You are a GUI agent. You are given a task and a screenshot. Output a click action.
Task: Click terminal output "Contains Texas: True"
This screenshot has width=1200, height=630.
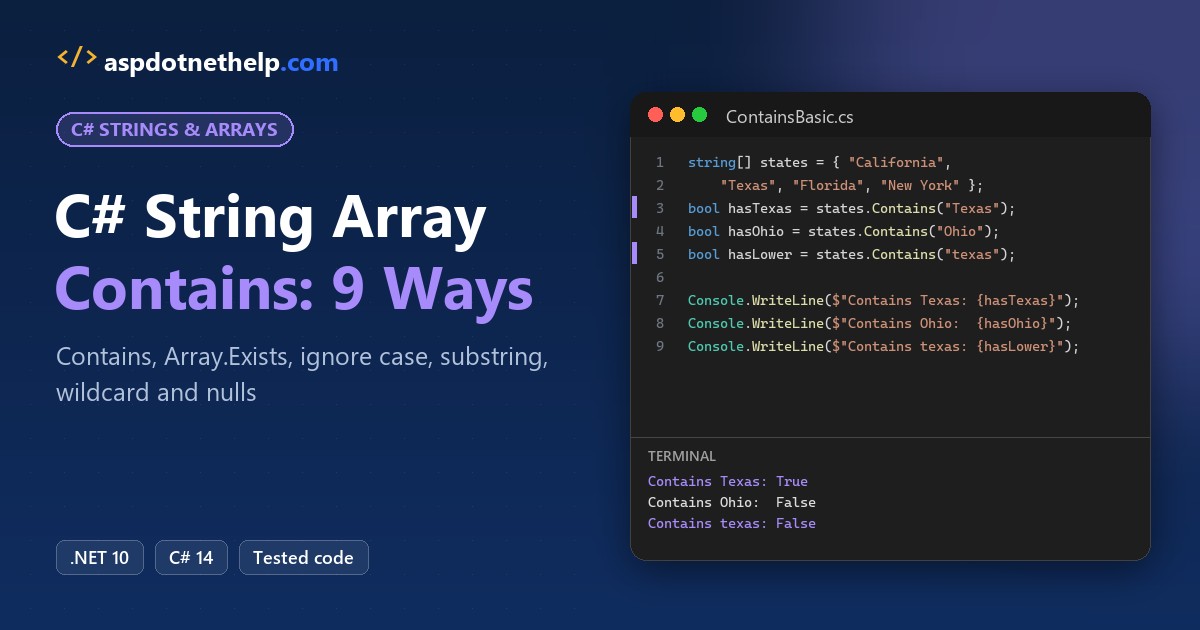click(x=728, y=481)
